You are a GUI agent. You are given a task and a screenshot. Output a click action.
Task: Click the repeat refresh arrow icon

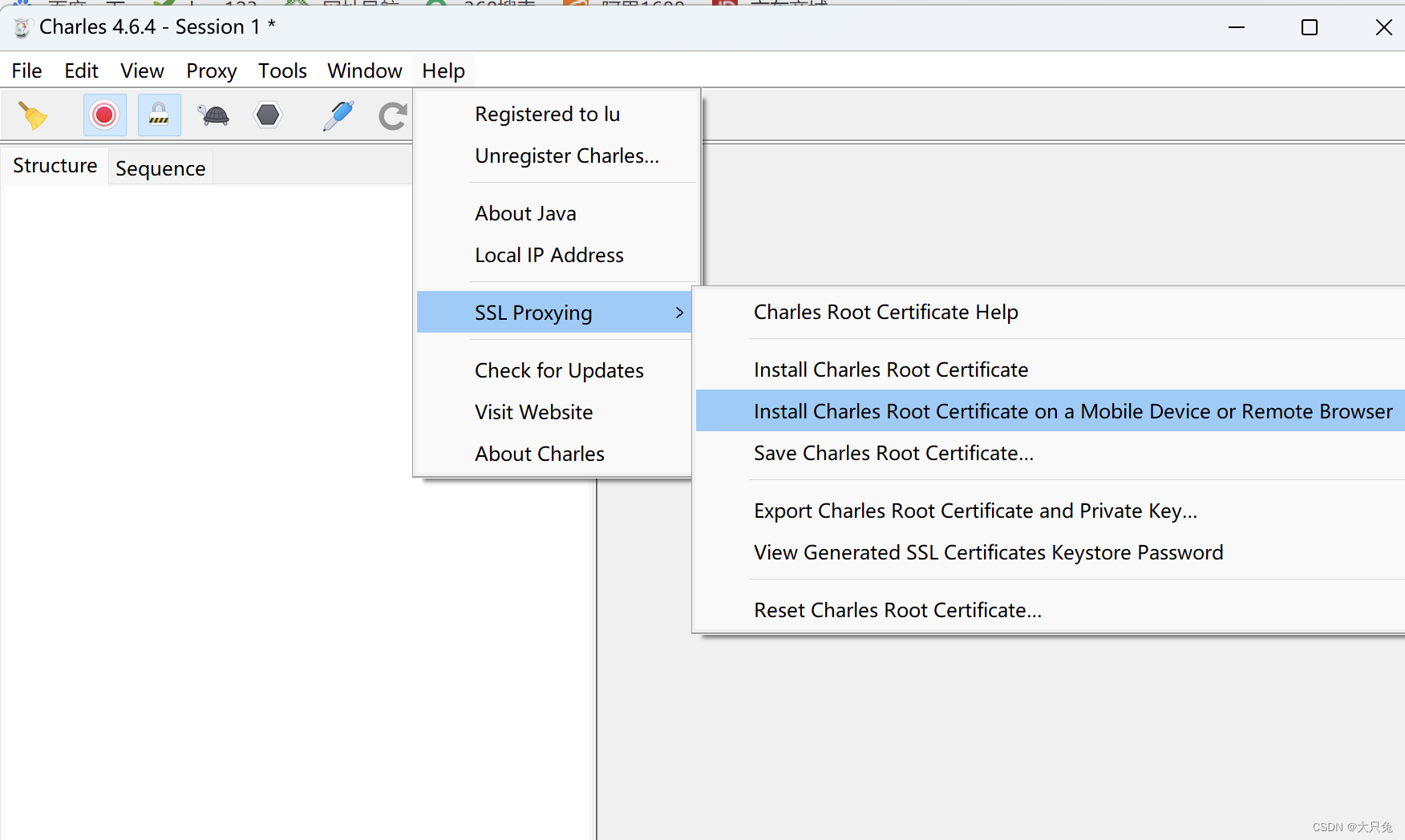[x=393, y=116]
